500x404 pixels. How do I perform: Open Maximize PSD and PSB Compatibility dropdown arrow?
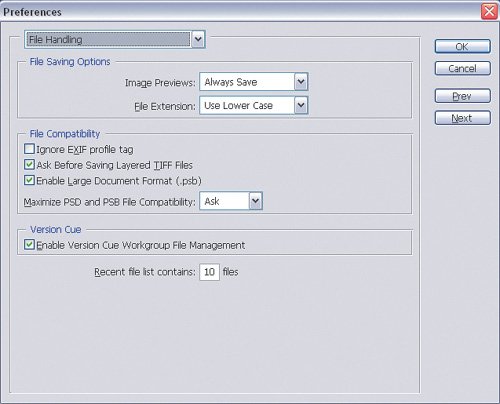pyautogui.click(x=255, y=201)
